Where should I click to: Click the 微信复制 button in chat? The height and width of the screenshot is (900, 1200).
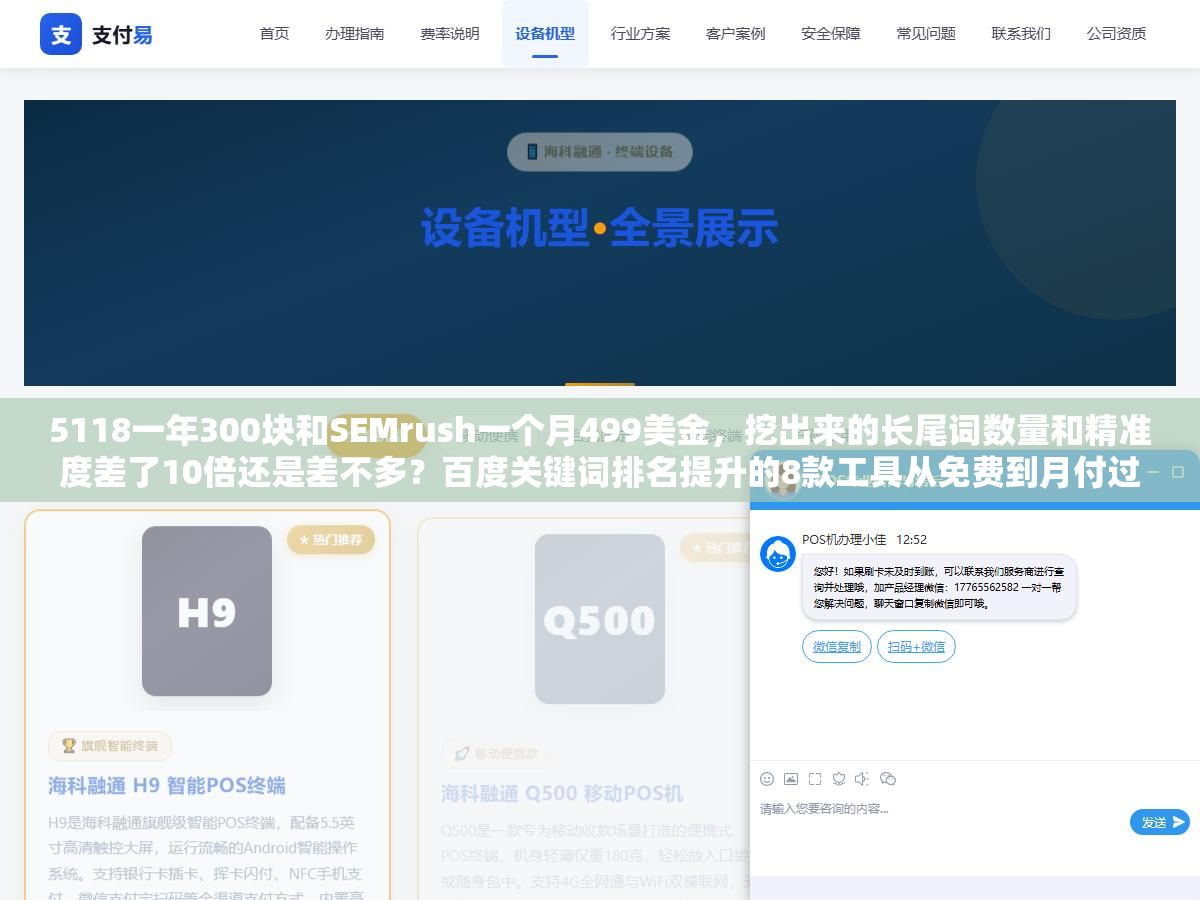(x=837, y=647)
